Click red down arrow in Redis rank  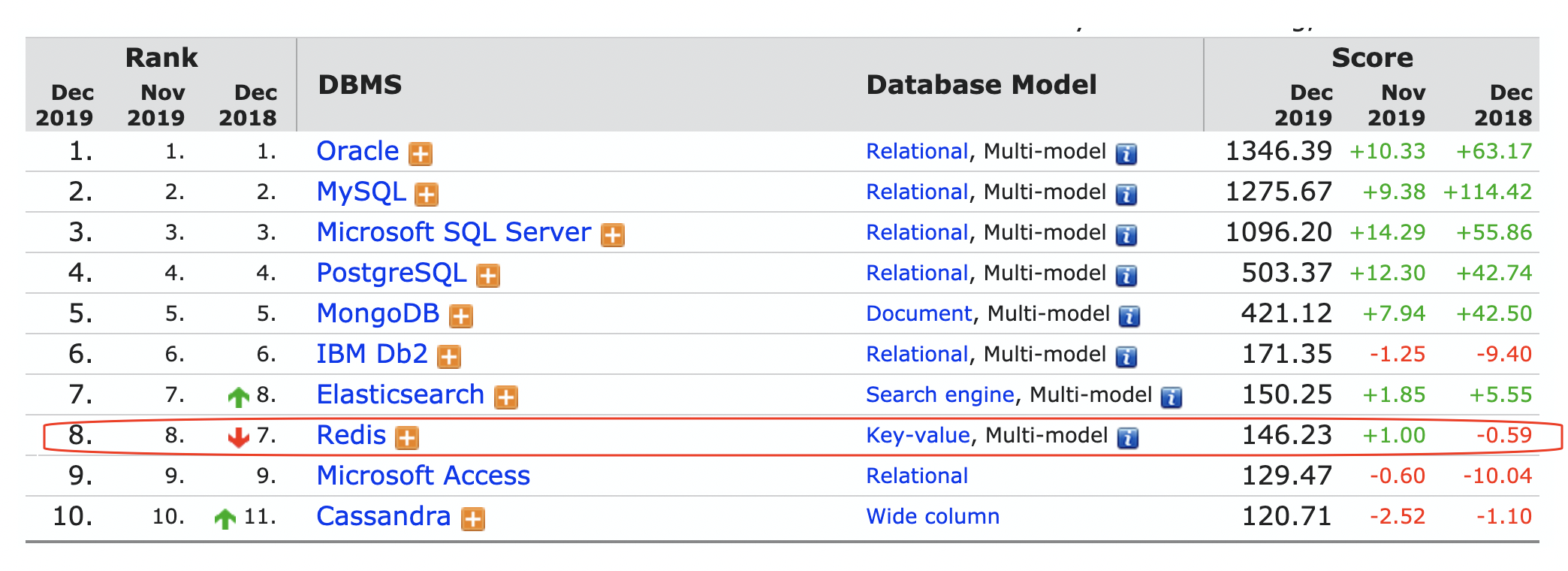click(x=238, y=437)
